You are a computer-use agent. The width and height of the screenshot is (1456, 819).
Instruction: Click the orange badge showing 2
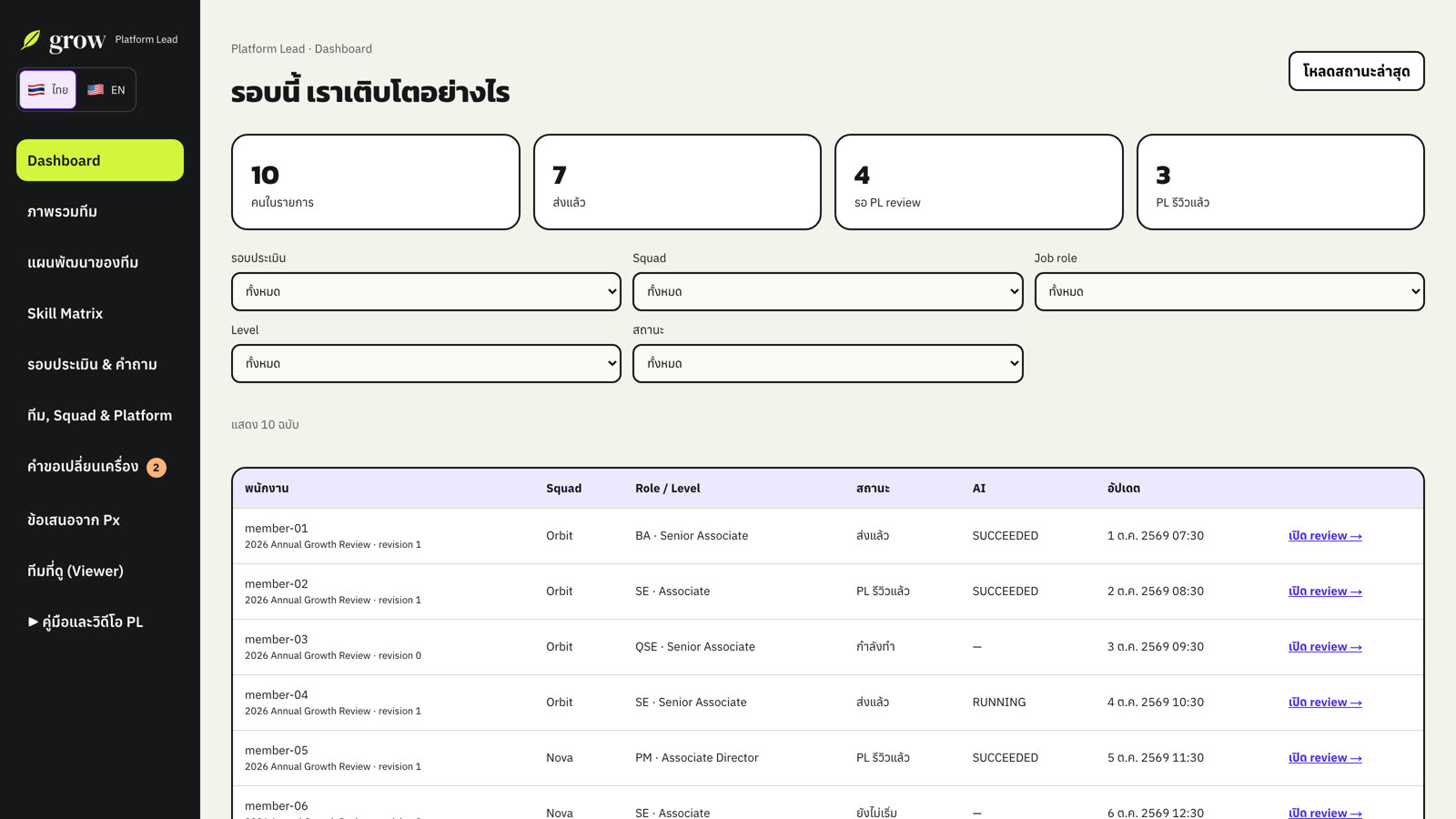pos(157,468)
